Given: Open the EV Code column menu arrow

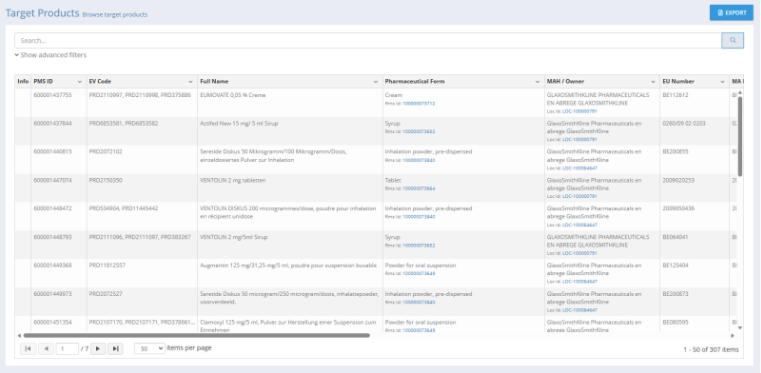Looking at the screenshot, I should [x=191, y=81].
